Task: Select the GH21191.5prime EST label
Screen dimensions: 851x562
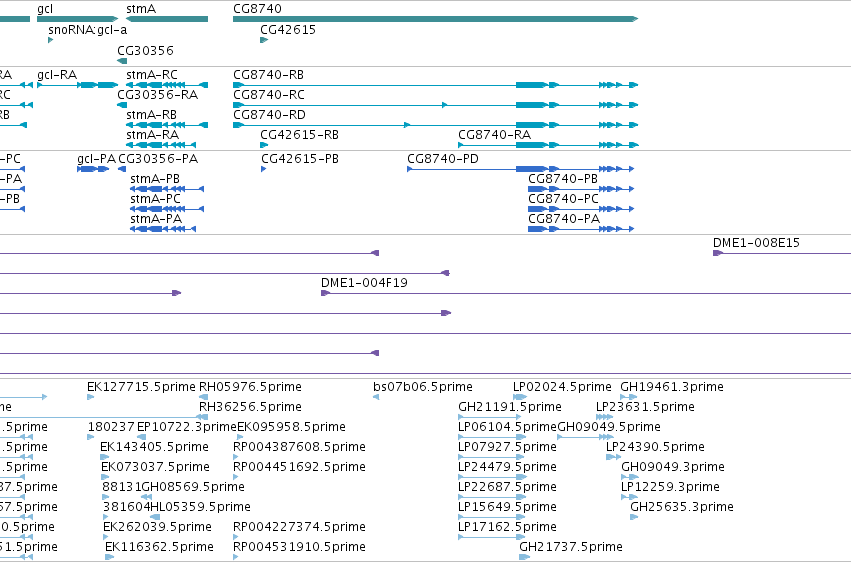Action: pyautogui.click(x=510, y=407)
